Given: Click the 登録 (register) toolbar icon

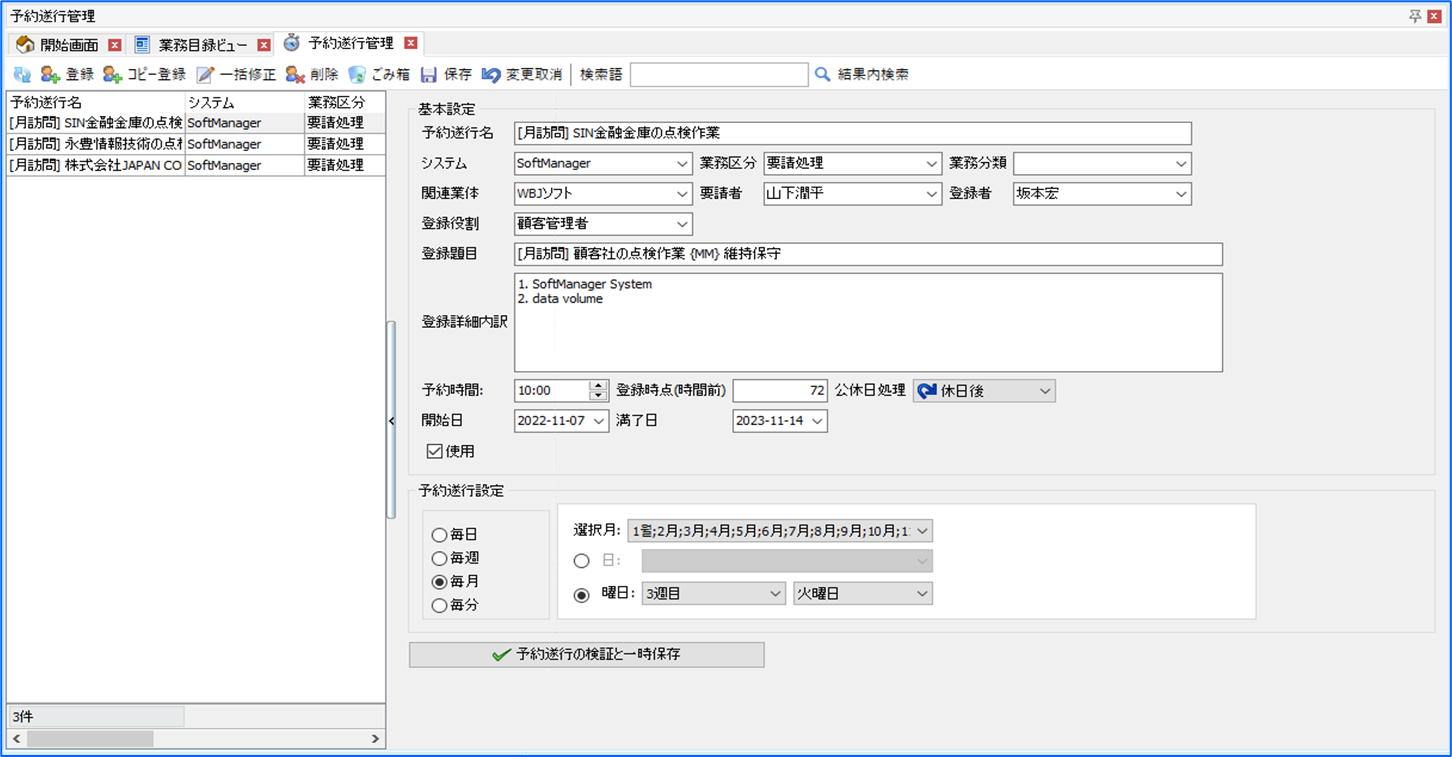Looking at the screenshot, I should [51, 75].
